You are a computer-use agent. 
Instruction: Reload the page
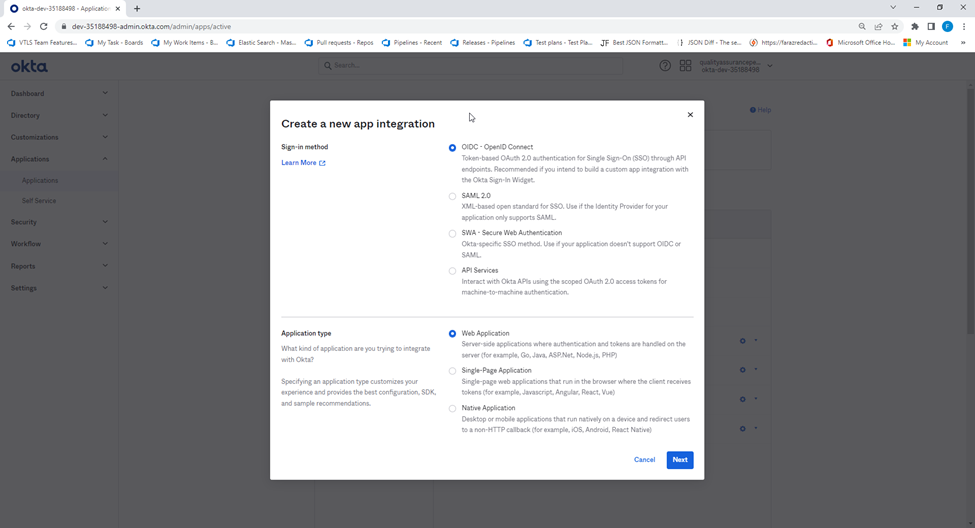44,26
